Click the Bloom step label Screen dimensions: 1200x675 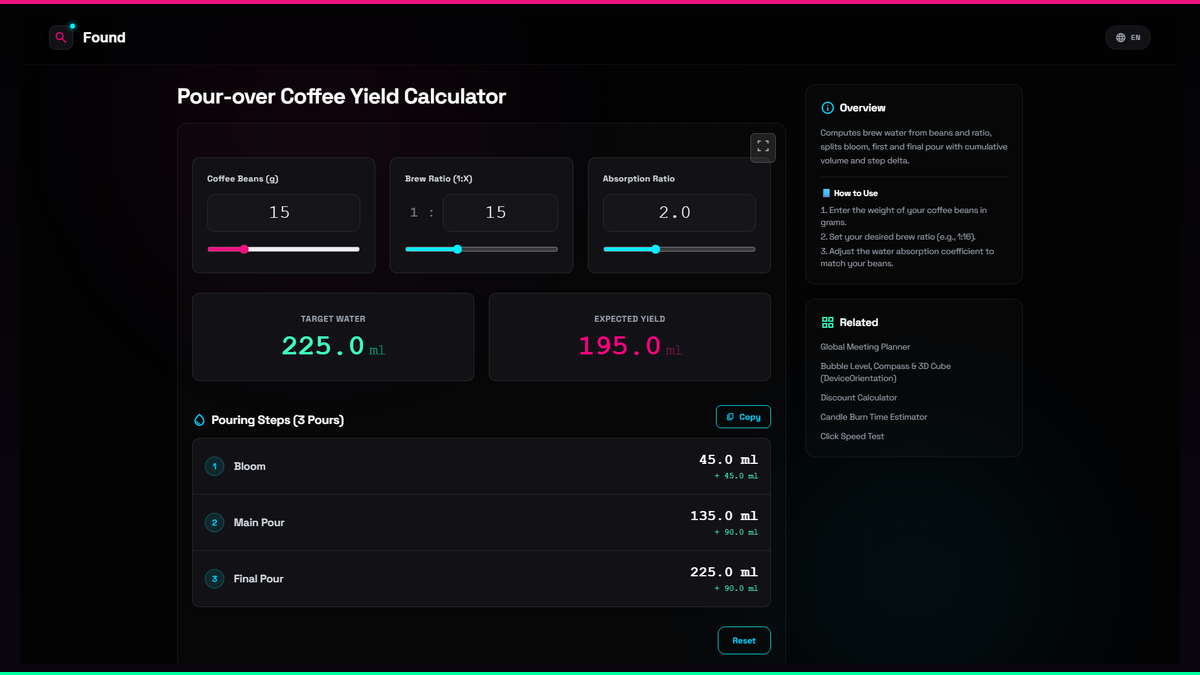click(x=250, y=466)
